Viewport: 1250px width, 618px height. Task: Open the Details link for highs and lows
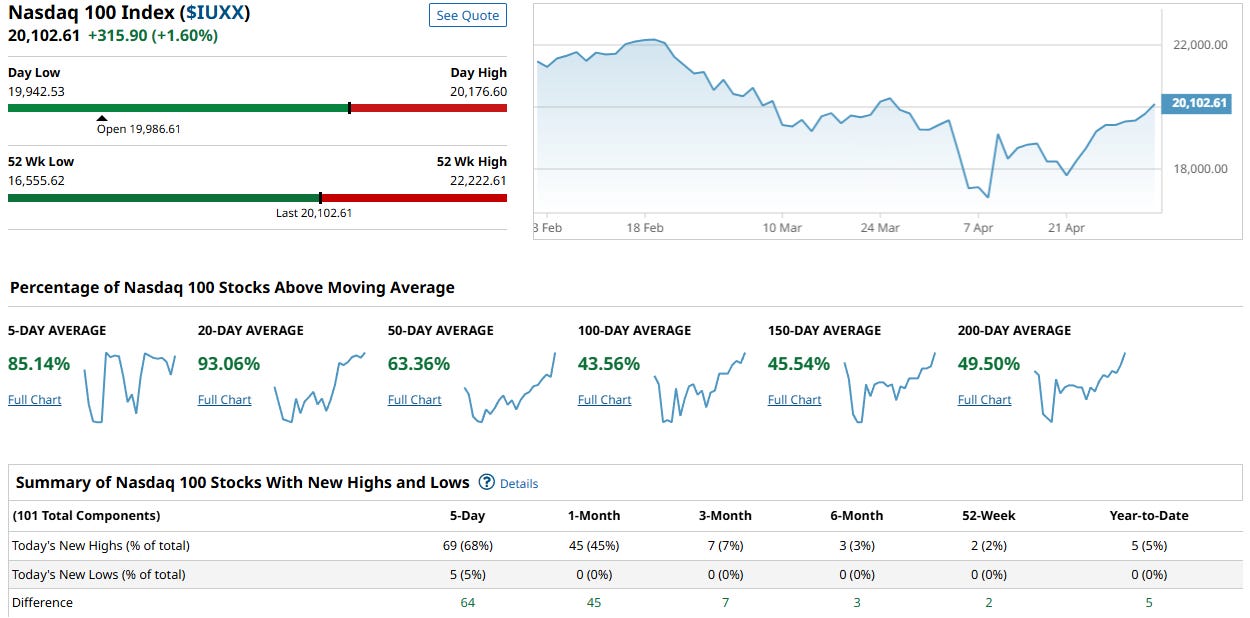[519, 484]
